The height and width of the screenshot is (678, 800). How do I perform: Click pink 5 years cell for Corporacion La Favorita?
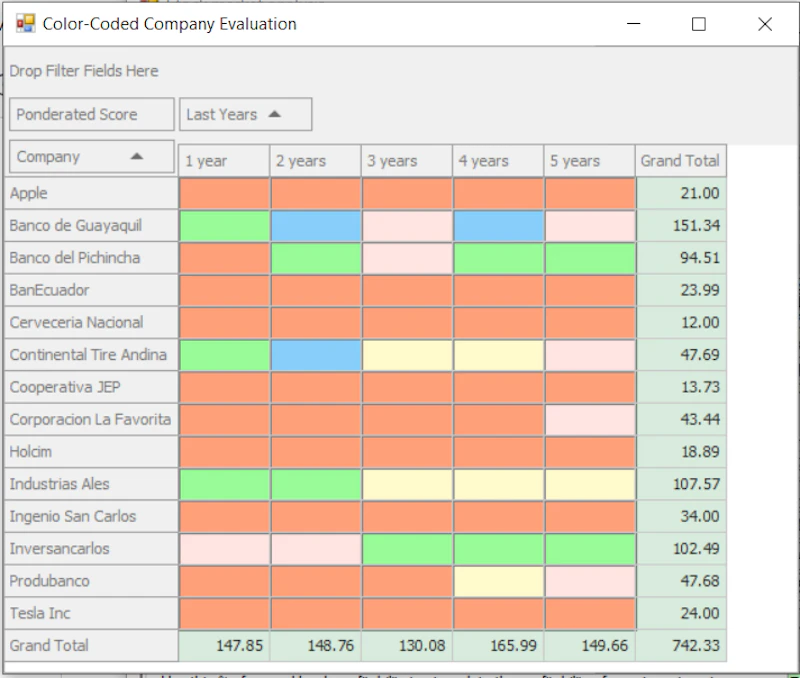(x=590, y=419)
